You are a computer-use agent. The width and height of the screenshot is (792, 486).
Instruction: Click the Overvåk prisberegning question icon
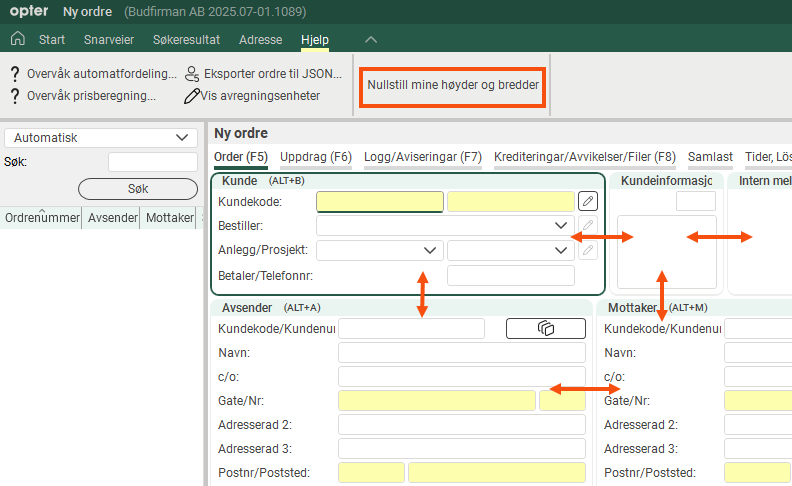tap(15, 96)
